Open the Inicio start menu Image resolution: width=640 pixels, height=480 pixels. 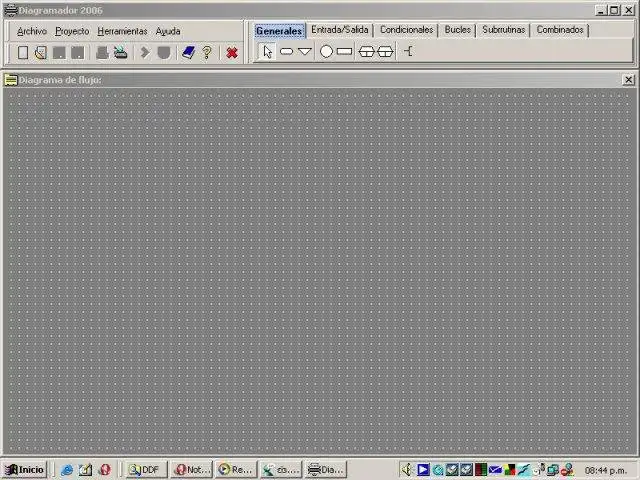pyautogui.click(x=24, y=470)
